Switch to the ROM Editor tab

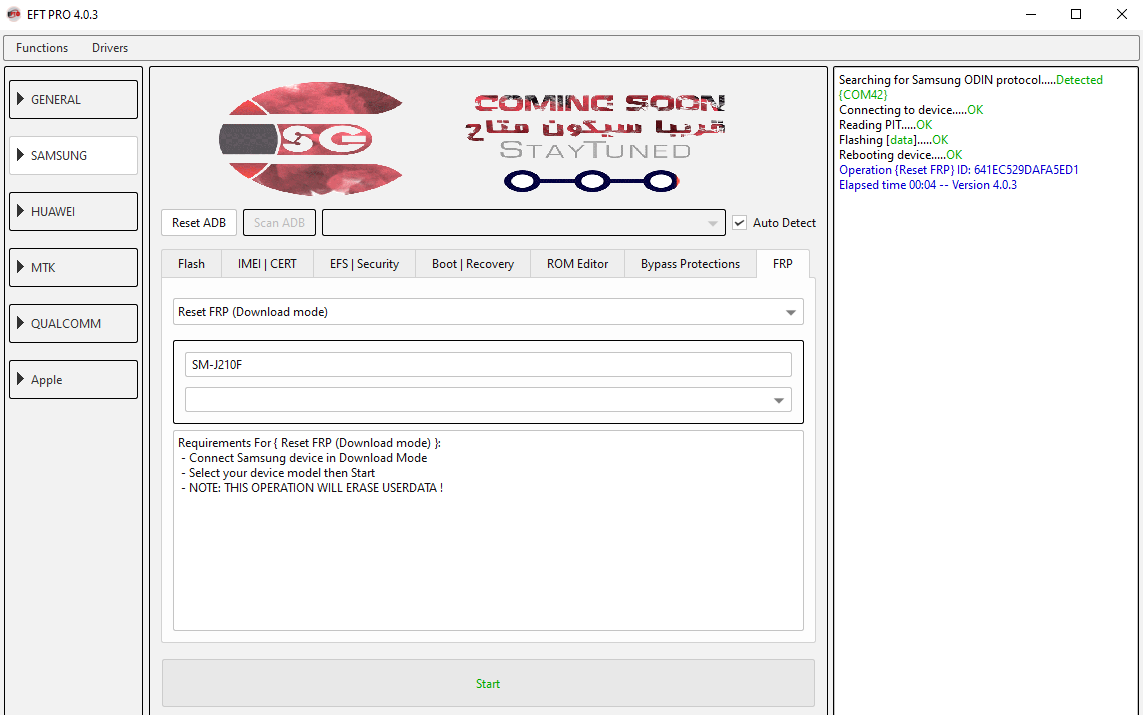click(577, 264)
